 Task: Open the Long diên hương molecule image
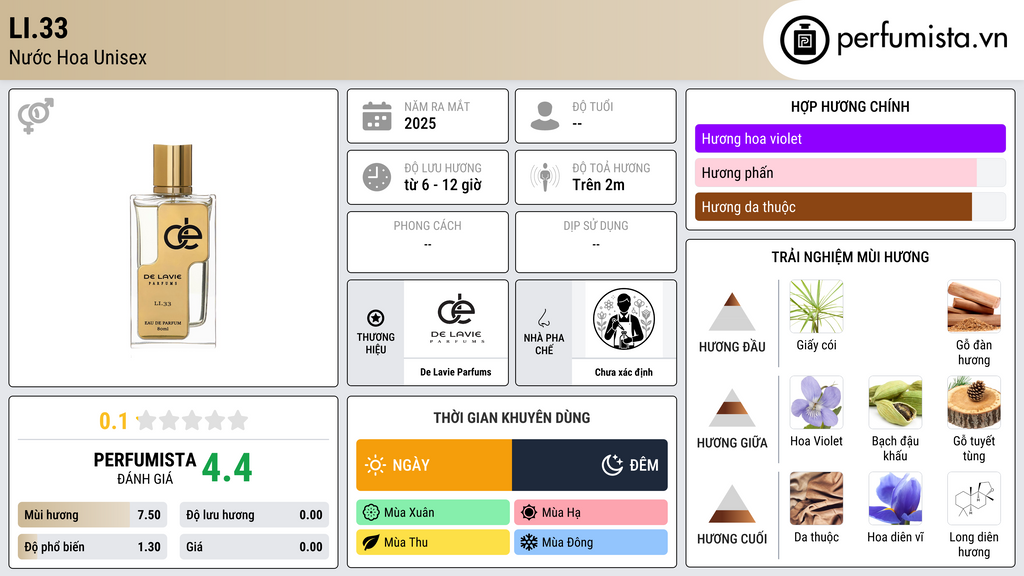[974, 498]
